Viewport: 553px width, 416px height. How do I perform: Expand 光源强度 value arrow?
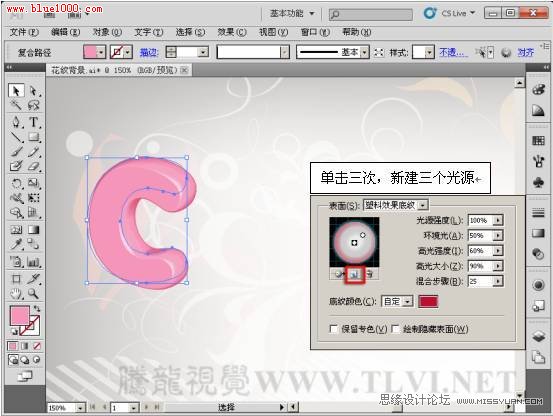coord(498,220)
